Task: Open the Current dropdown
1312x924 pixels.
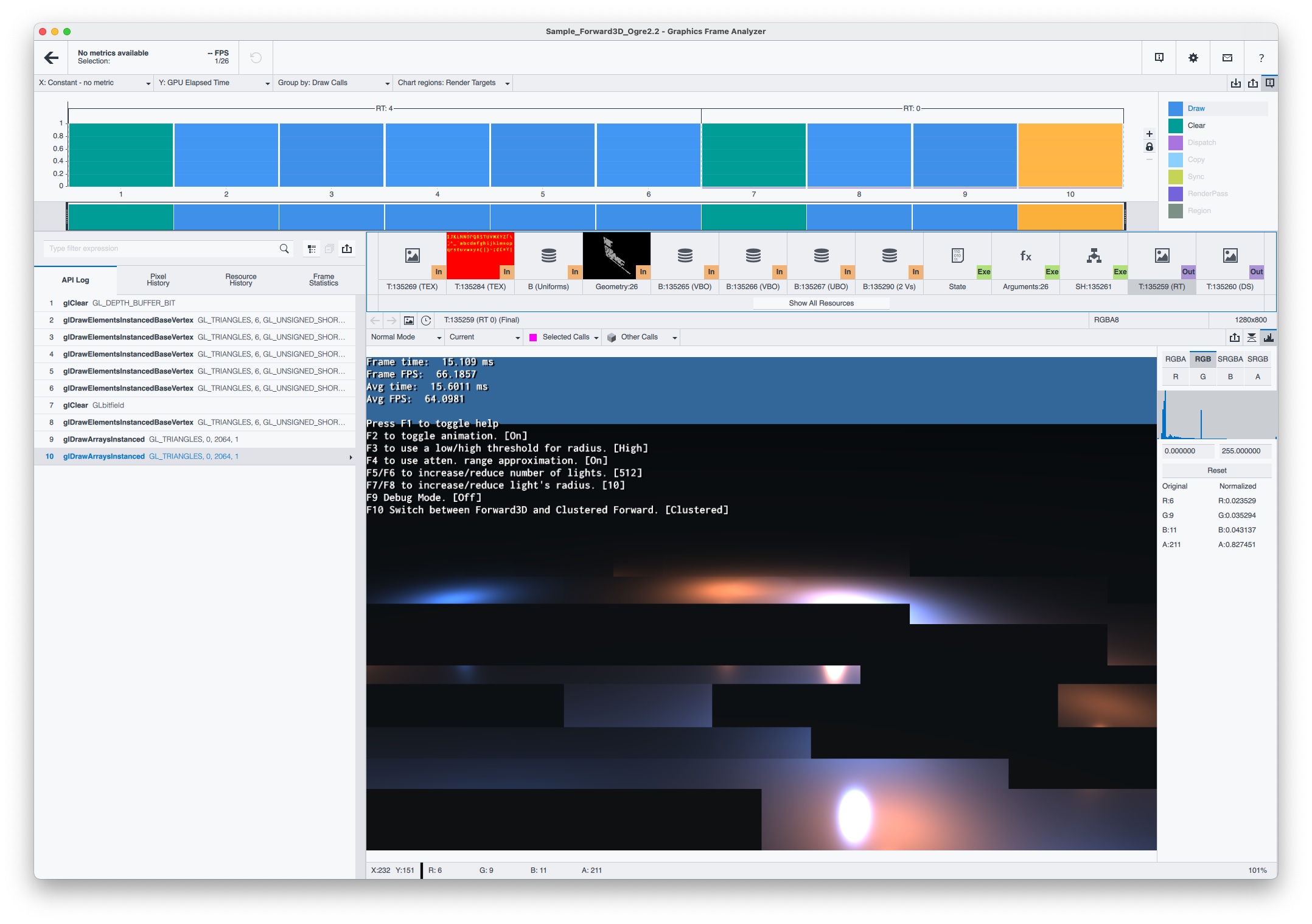Action: pos(484,338)
